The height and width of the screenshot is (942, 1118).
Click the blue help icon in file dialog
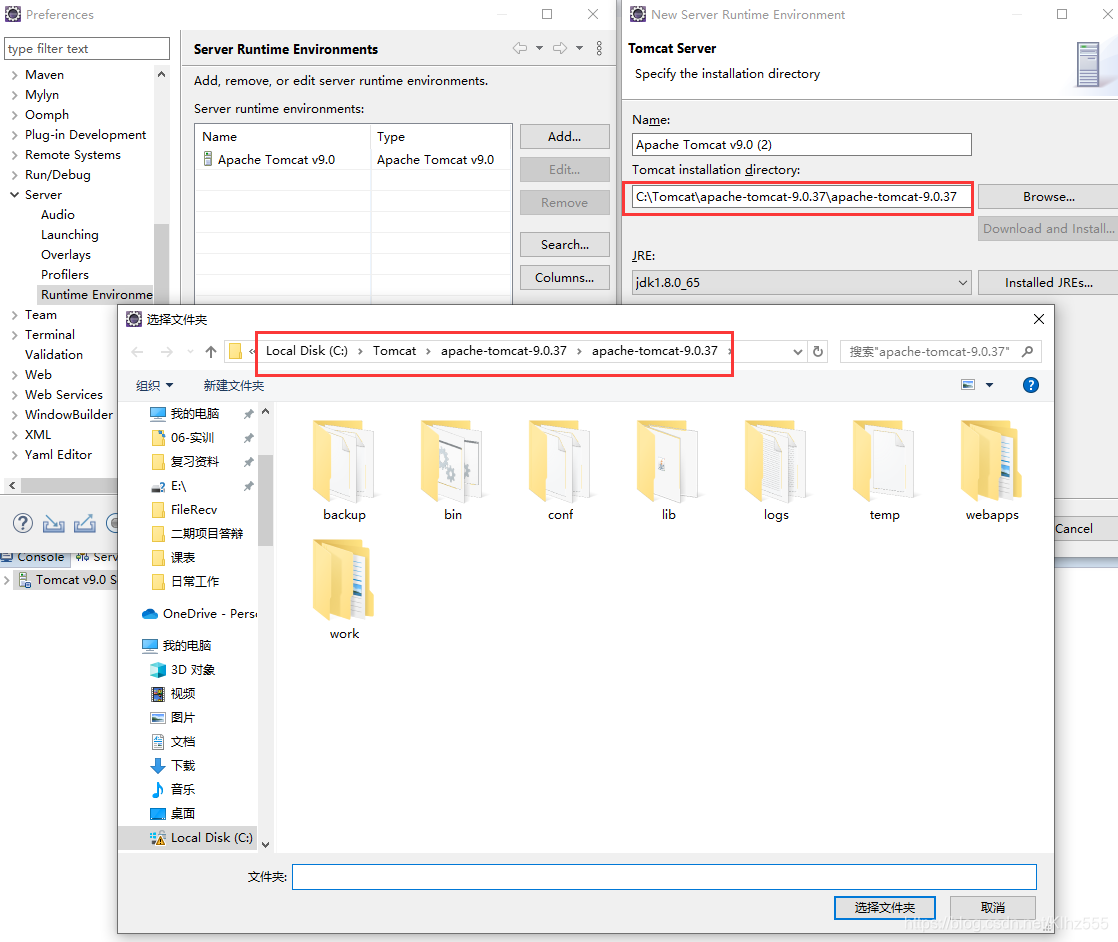(x=1030, y=385)
